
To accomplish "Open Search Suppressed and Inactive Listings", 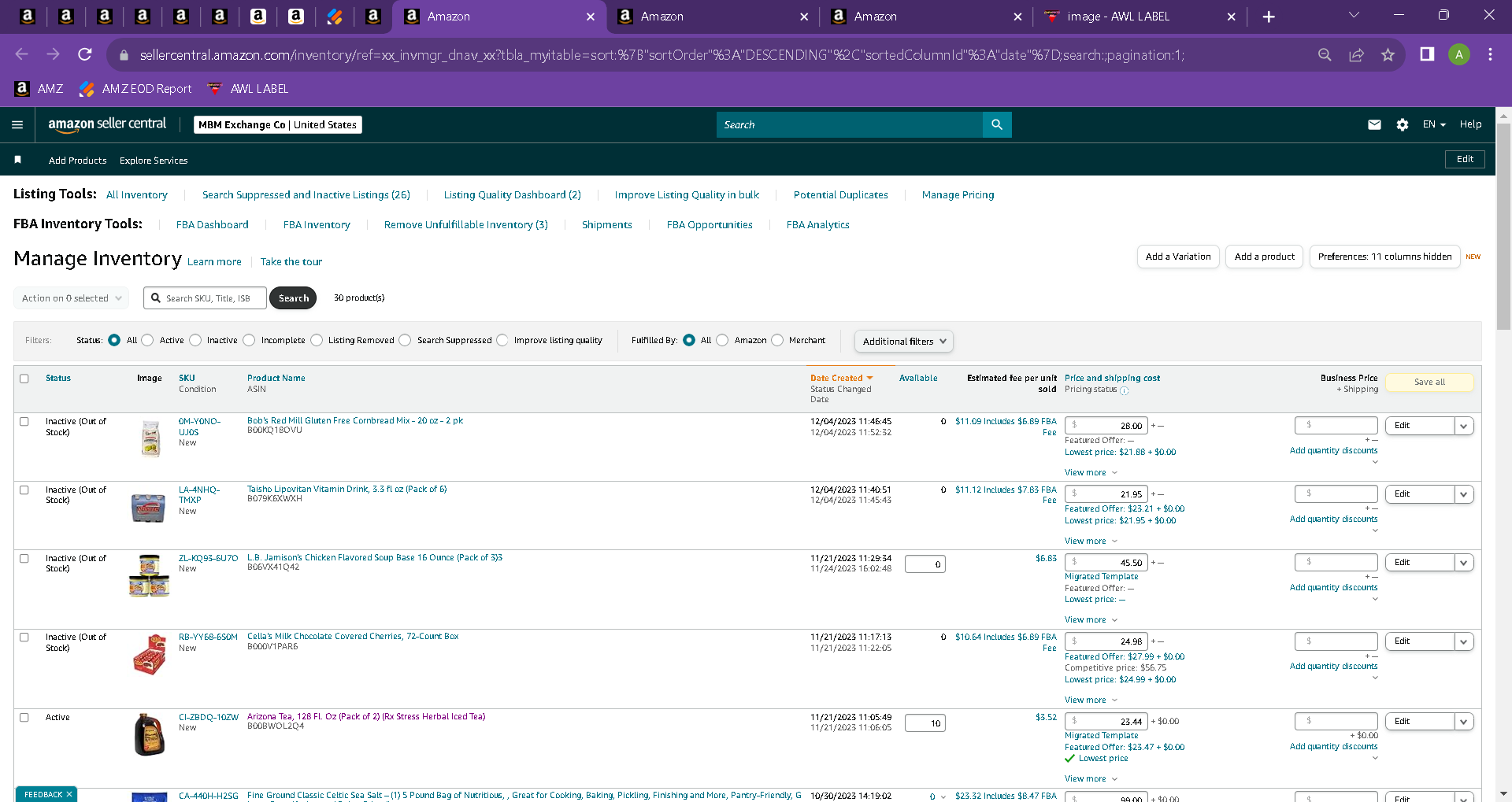I will pyautogui.click(x=306, y=195).
